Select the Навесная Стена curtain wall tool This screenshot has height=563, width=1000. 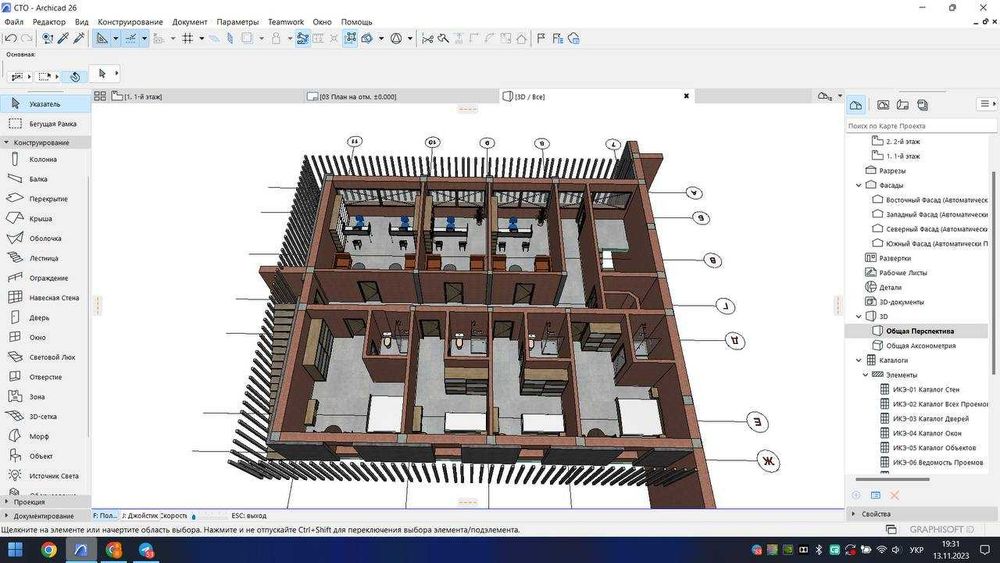pos(45,298)
